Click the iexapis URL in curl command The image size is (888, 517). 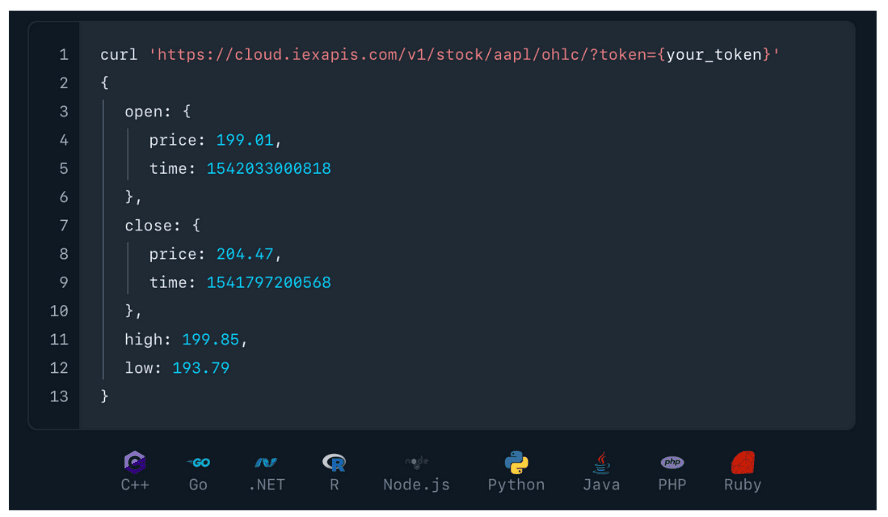pos(400,54)
